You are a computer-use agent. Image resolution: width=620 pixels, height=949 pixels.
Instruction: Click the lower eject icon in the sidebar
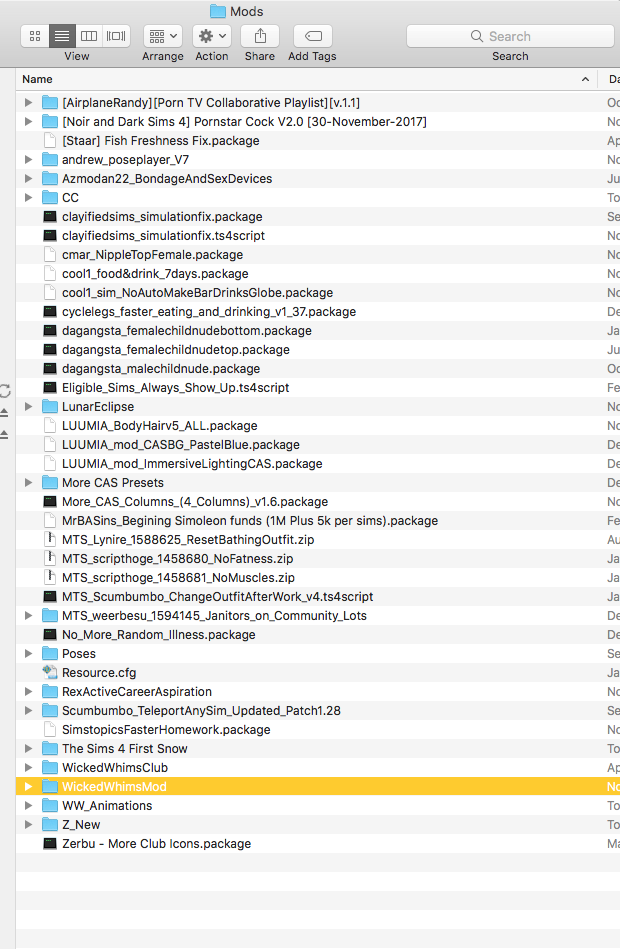tap(4, 435)
